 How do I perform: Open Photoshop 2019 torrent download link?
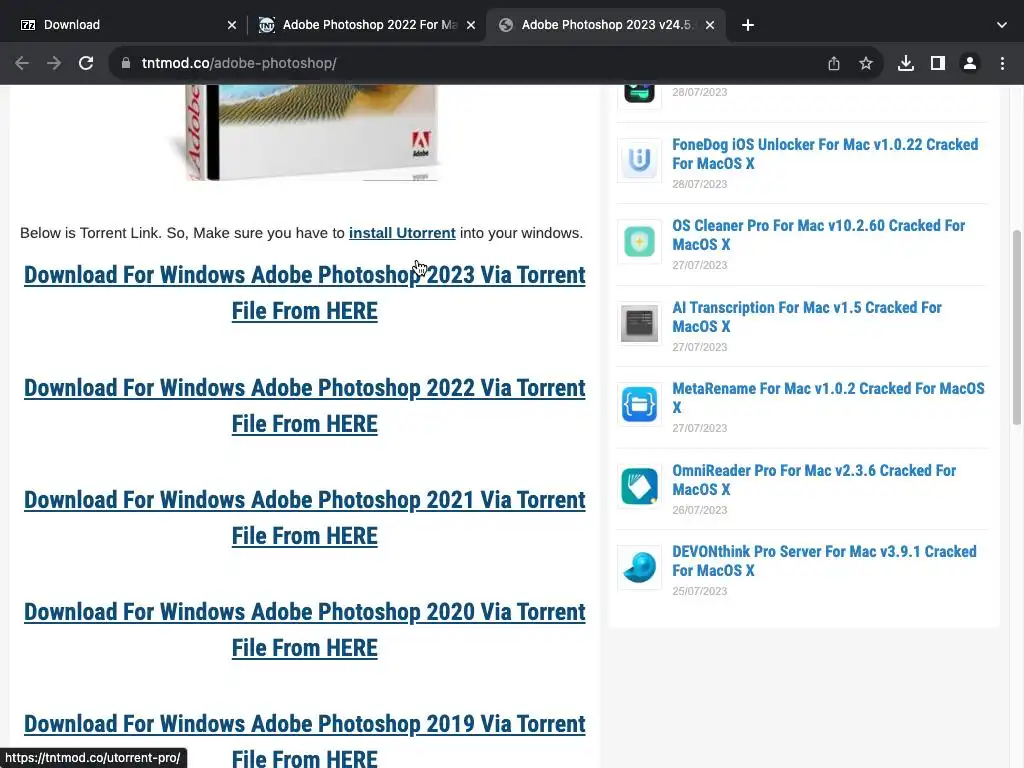click(x=304, y=742)
